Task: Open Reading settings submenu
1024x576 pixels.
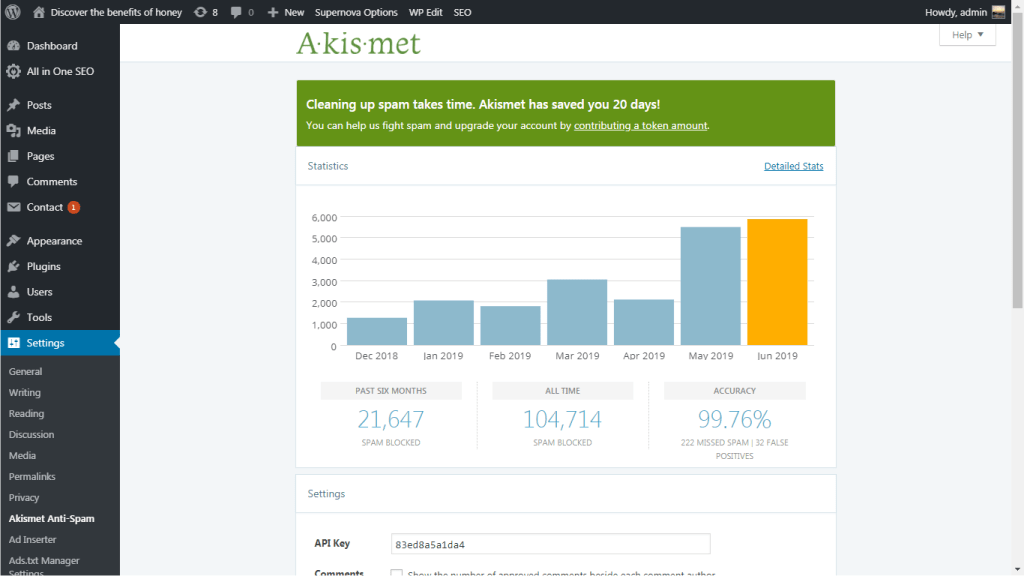Action: point(26,413)
